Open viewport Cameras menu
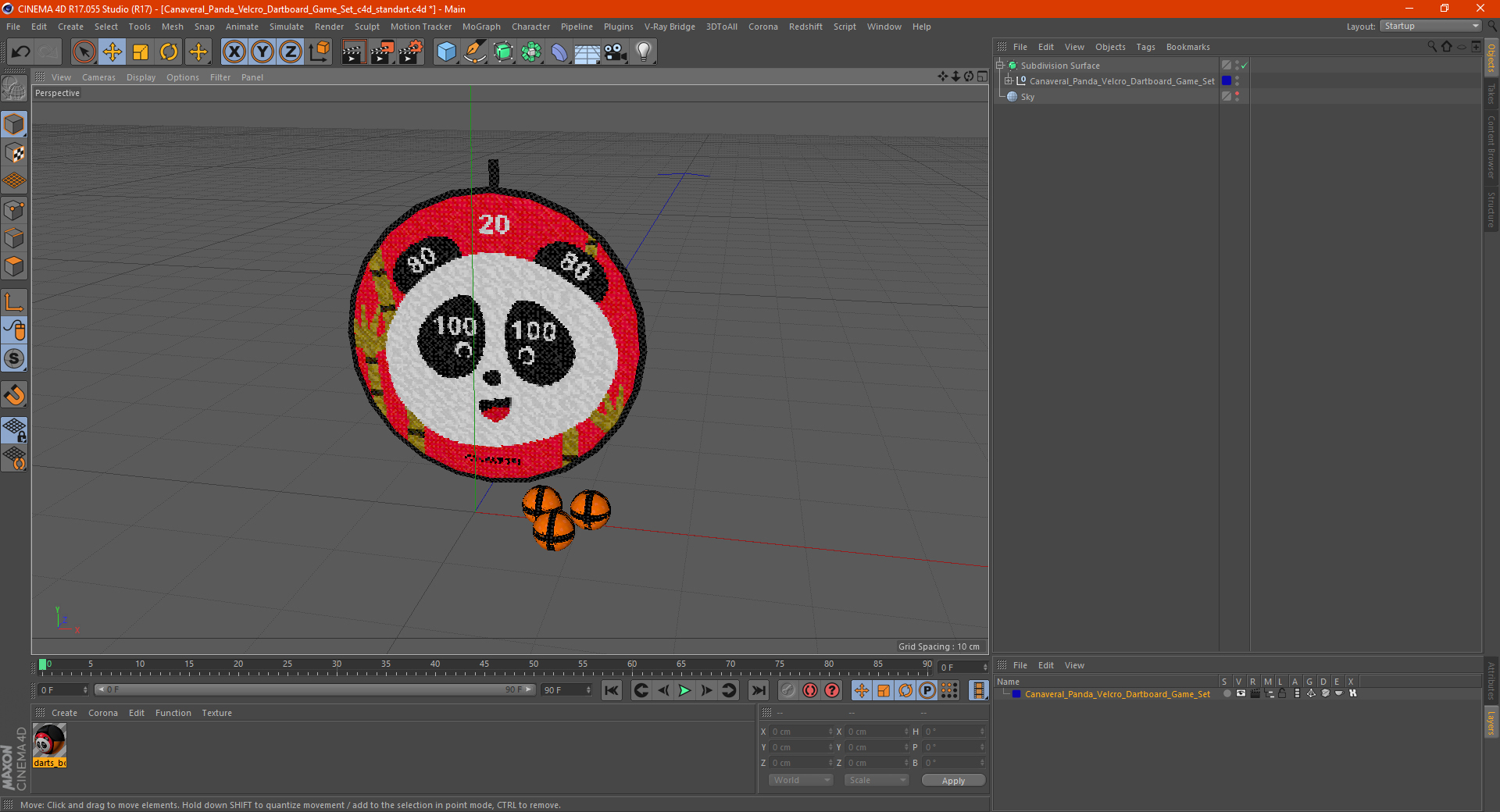Image resolution: width=1500 pixels, height=812 pixels. point(98,77)
